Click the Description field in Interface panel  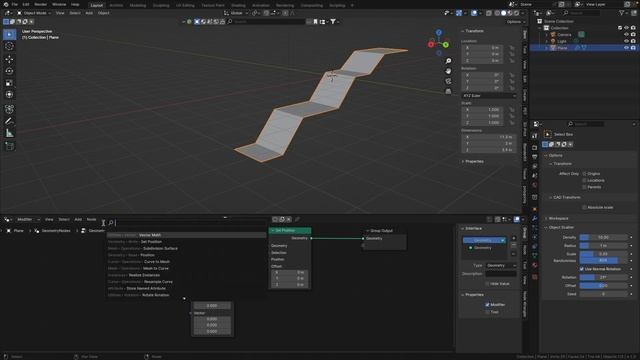pyautogui.click(x=501, y=274)
